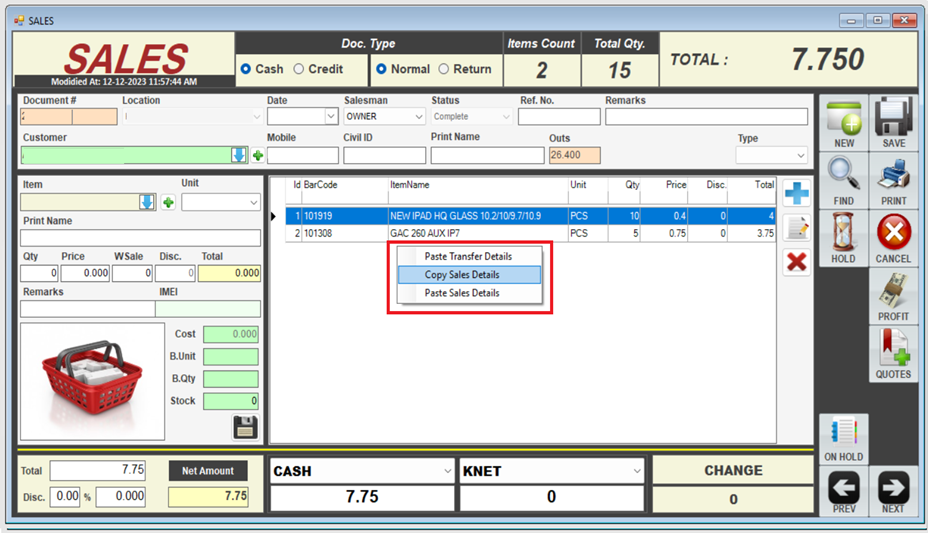This screenshot has height=533, width=928.
Task: Select the Return sale option
Action: (465, 69)
